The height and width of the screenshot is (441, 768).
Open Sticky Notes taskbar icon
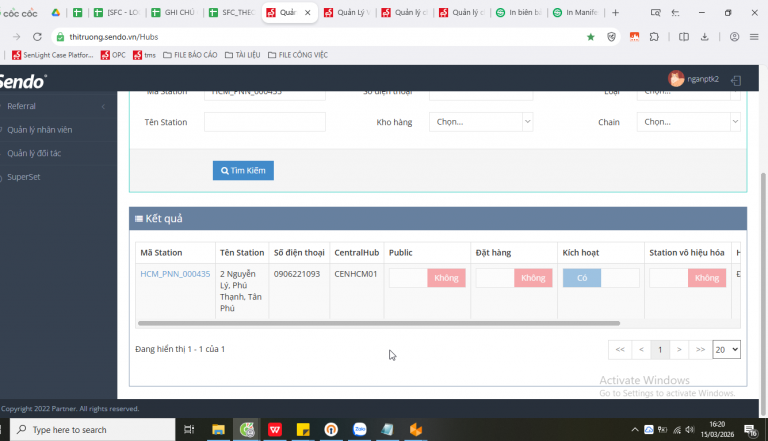303,430
